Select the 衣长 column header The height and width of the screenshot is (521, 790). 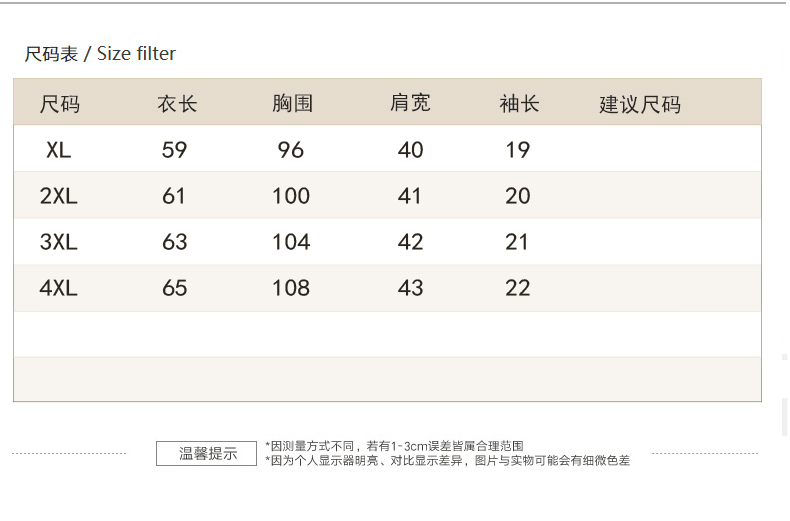click(177, 104)
